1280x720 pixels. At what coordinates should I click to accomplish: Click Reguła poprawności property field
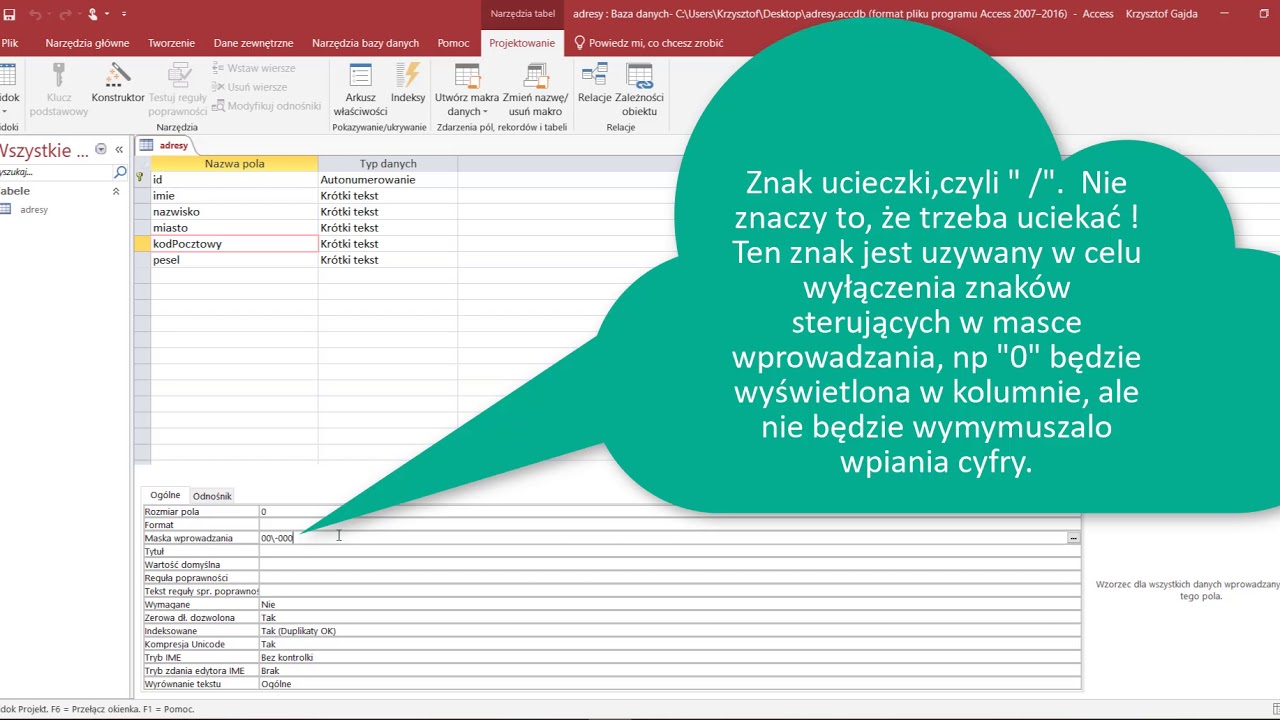pos(669,578)
